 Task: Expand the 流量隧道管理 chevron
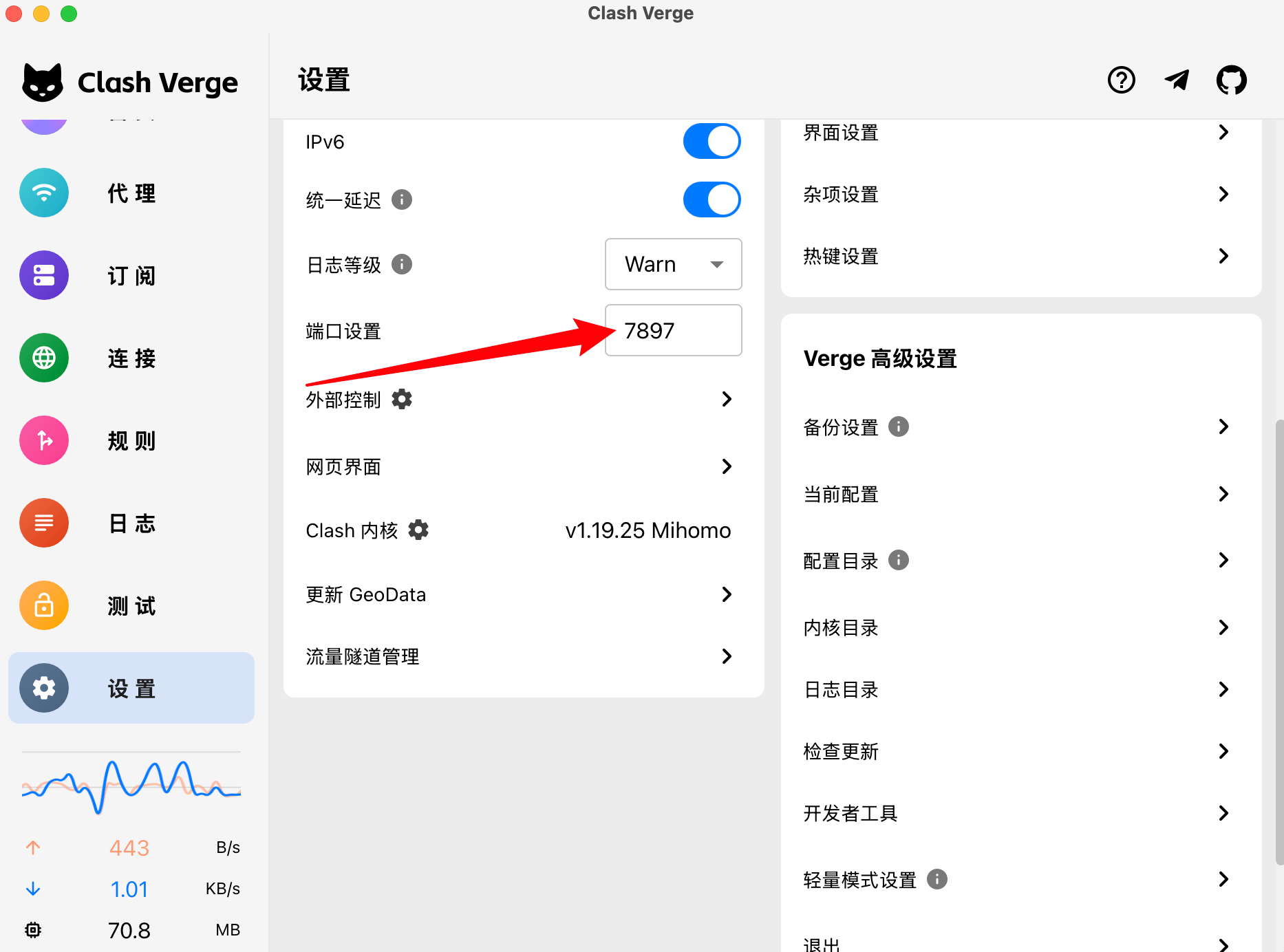[727, 656]
